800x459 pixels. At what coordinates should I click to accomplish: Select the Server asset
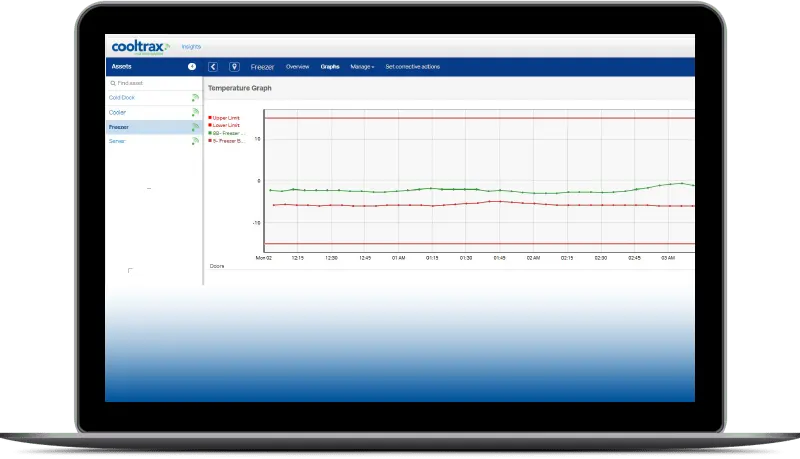point(117,141)
